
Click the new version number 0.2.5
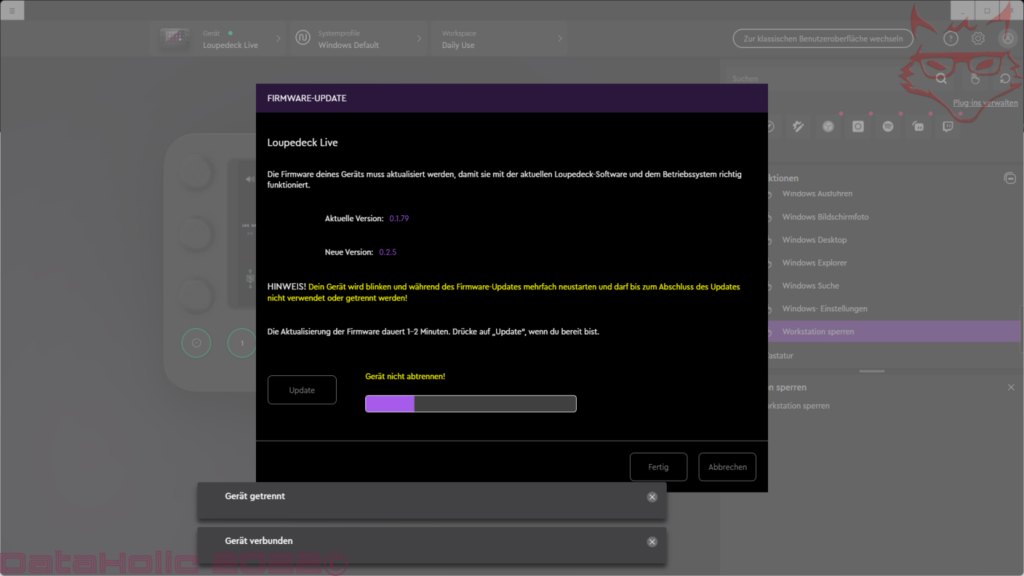tap(387, 252)
